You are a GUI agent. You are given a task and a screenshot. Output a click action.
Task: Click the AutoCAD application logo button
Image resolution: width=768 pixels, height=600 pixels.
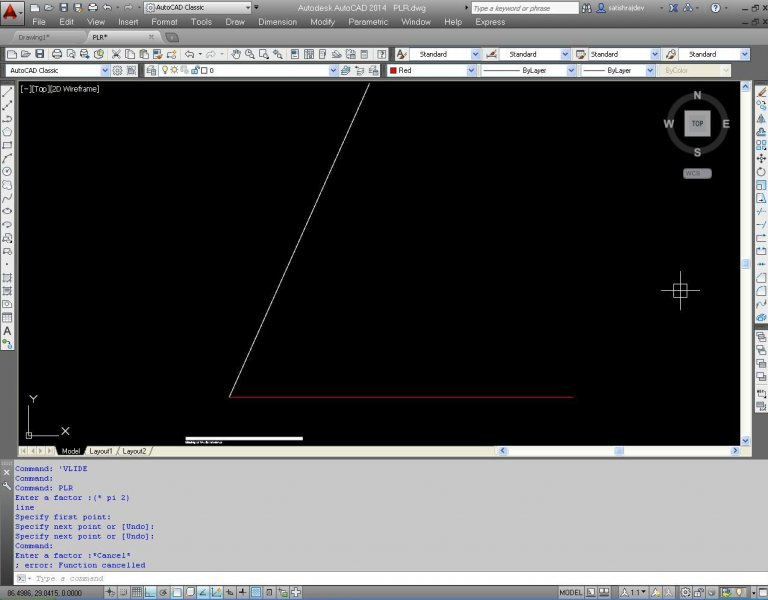point(12,12)
